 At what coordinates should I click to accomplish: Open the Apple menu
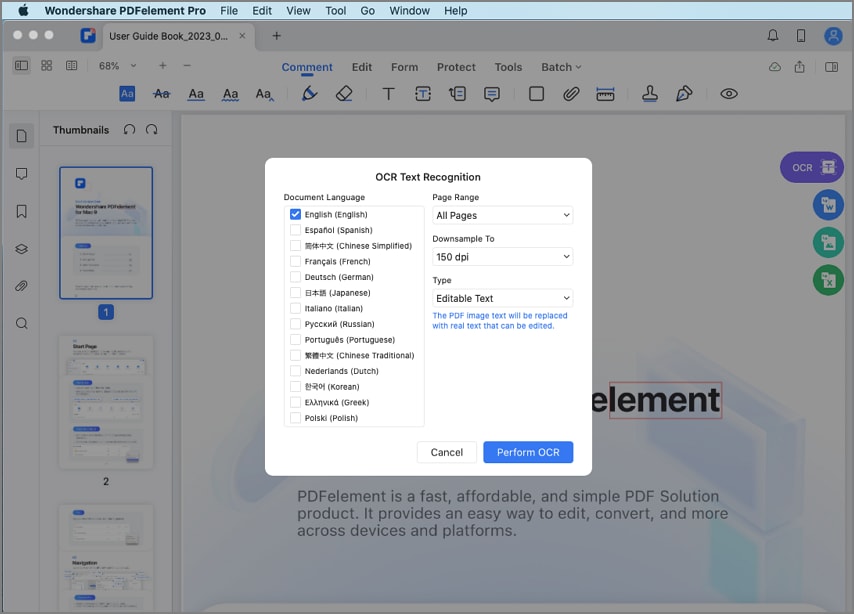point(23,10)
